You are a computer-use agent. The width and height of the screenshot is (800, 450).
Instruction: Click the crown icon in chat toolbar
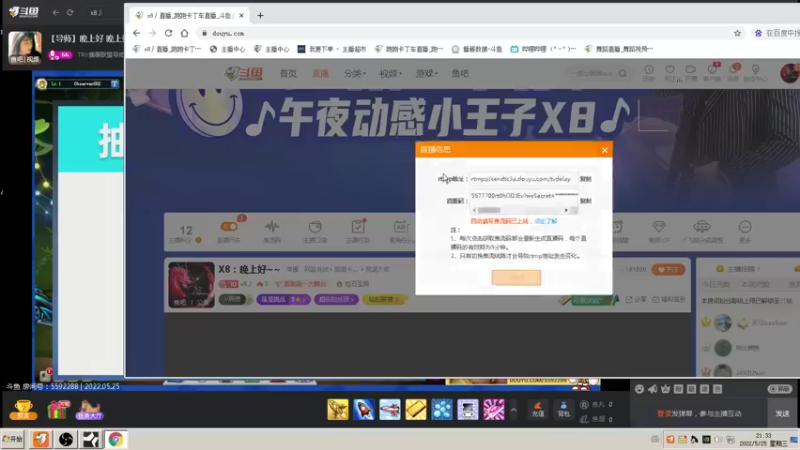click(x=665, y=389)
